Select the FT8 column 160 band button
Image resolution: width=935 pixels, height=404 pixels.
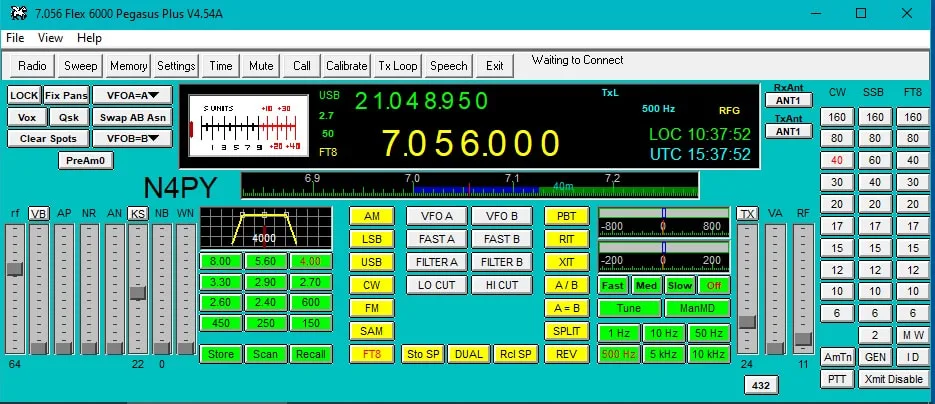tap(912, 117)
